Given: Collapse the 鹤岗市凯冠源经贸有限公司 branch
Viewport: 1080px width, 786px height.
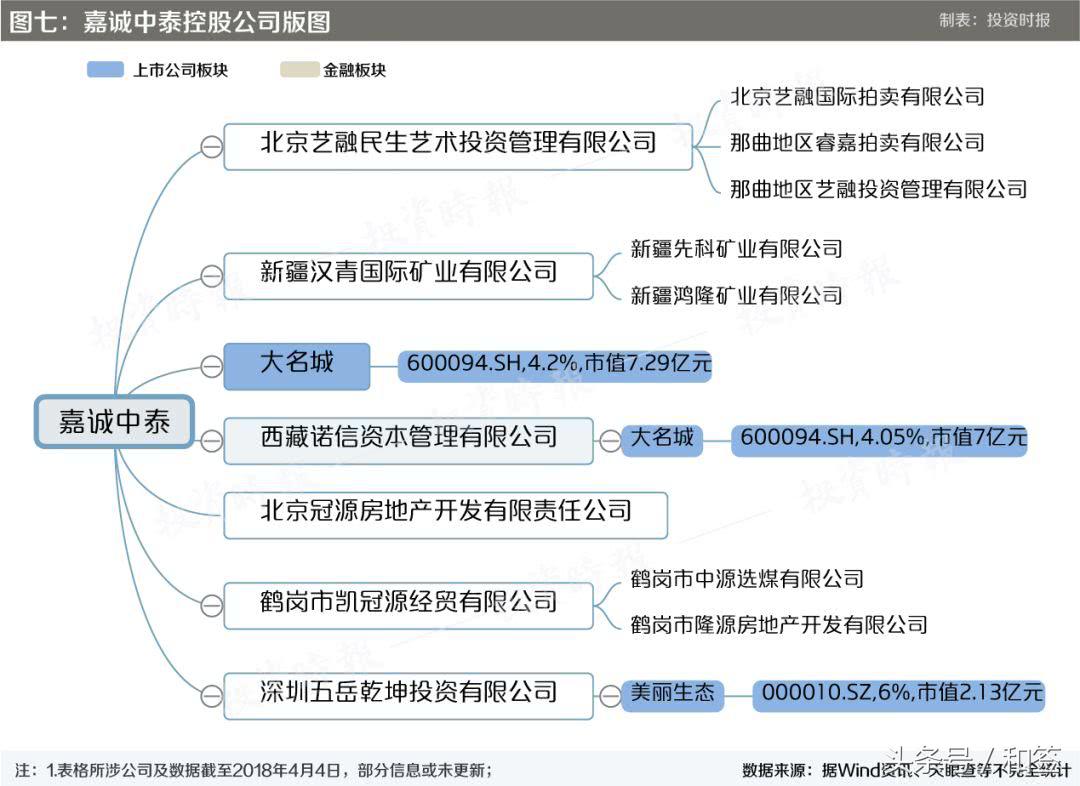Looking at the screenshot, I should (210, 604).
